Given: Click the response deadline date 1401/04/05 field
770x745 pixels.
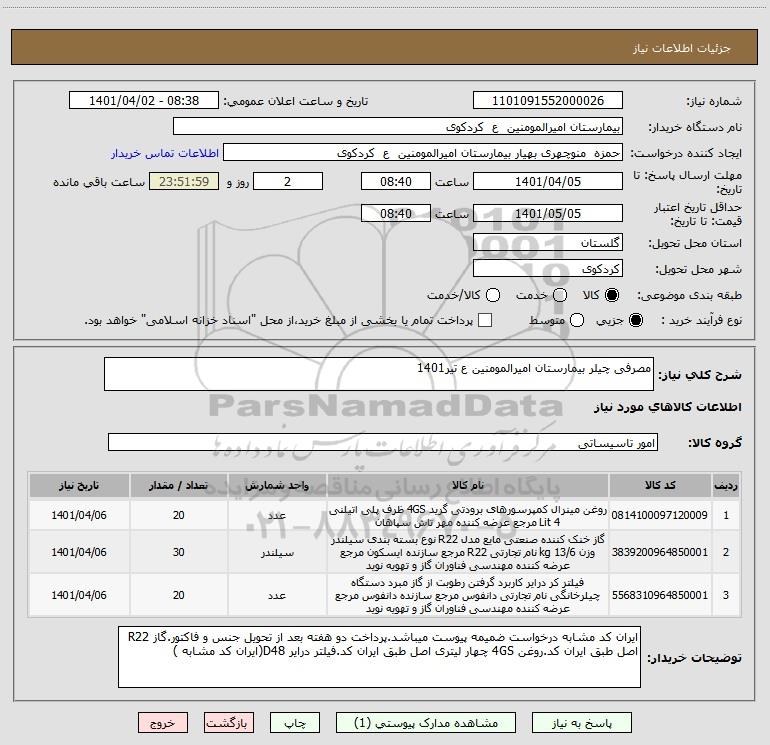Looking at the screenshot, I should (548, 181).
